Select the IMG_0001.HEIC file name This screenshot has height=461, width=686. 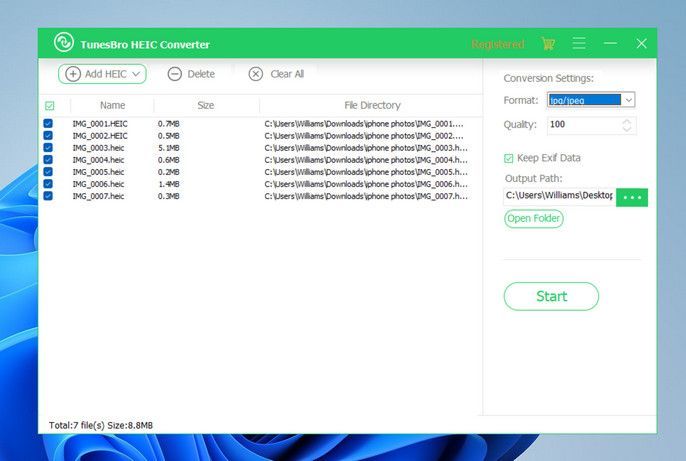click(x=100, y=124)
